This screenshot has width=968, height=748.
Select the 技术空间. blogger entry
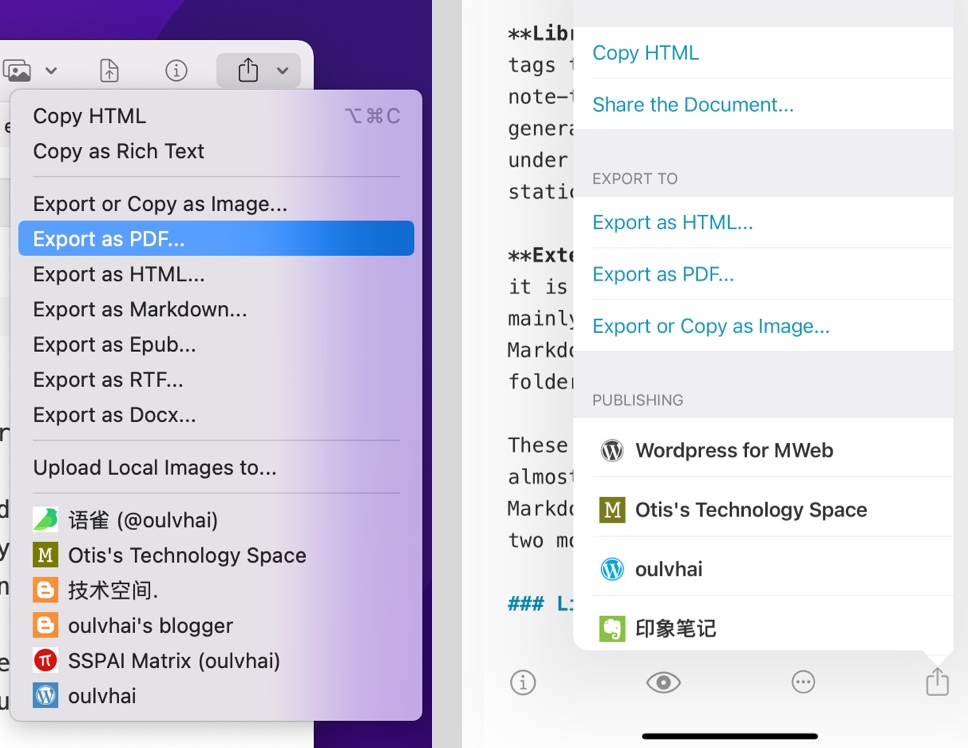pyautogui.click(x=113, y=590)
